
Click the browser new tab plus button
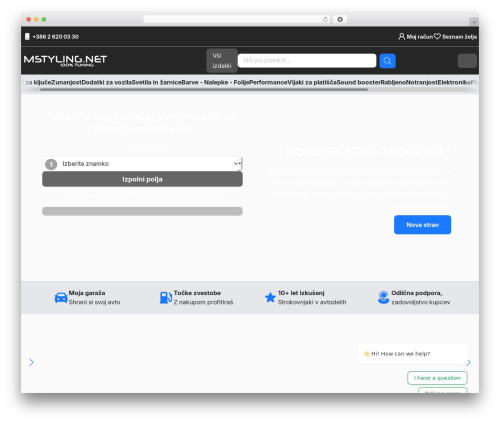(x=474, y=22)
